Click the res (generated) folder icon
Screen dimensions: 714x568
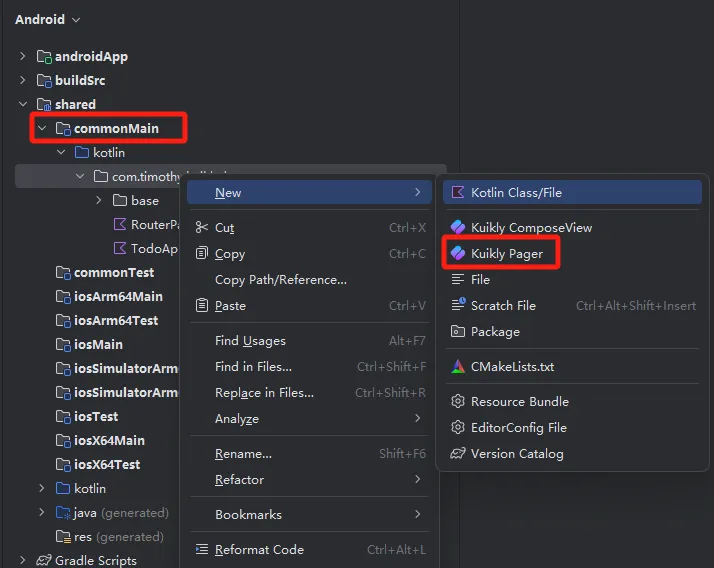point(63,537)
